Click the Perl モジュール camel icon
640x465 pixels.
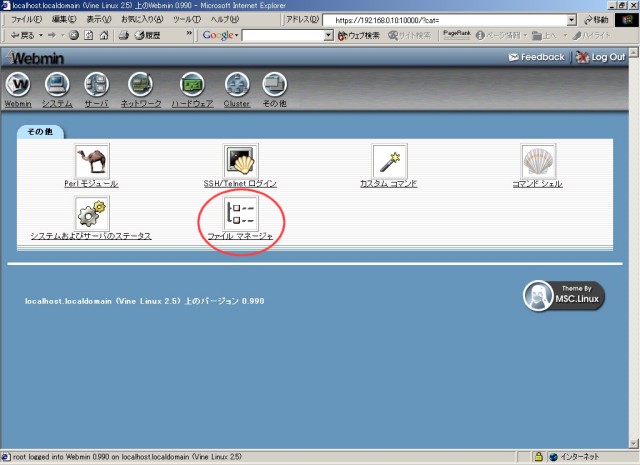pyautogui.click(x=92, y=161)
